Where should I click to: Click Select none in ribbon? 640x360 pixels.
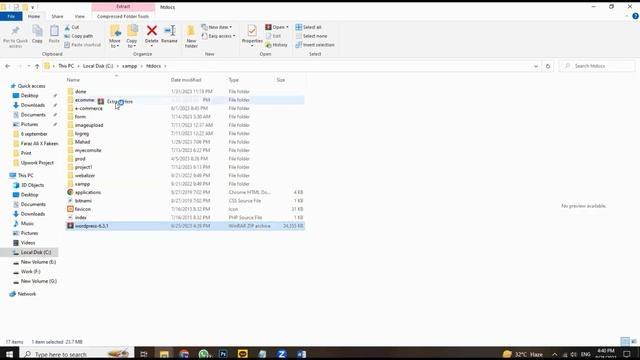pyautogui.click(x=311, y=36)
